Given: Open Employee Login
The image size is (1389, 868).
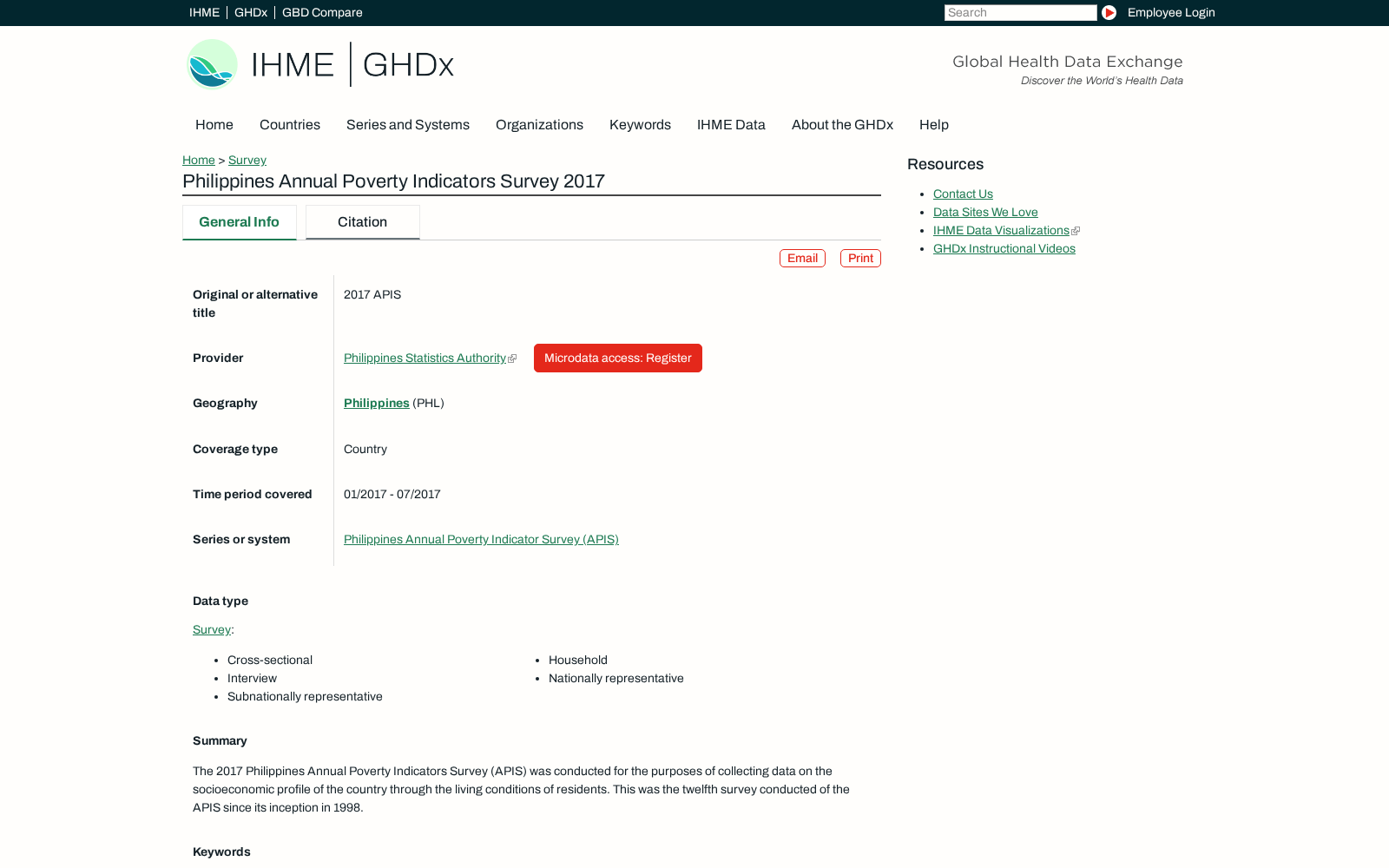Looking at the screenshot, I should (1171, 13).
